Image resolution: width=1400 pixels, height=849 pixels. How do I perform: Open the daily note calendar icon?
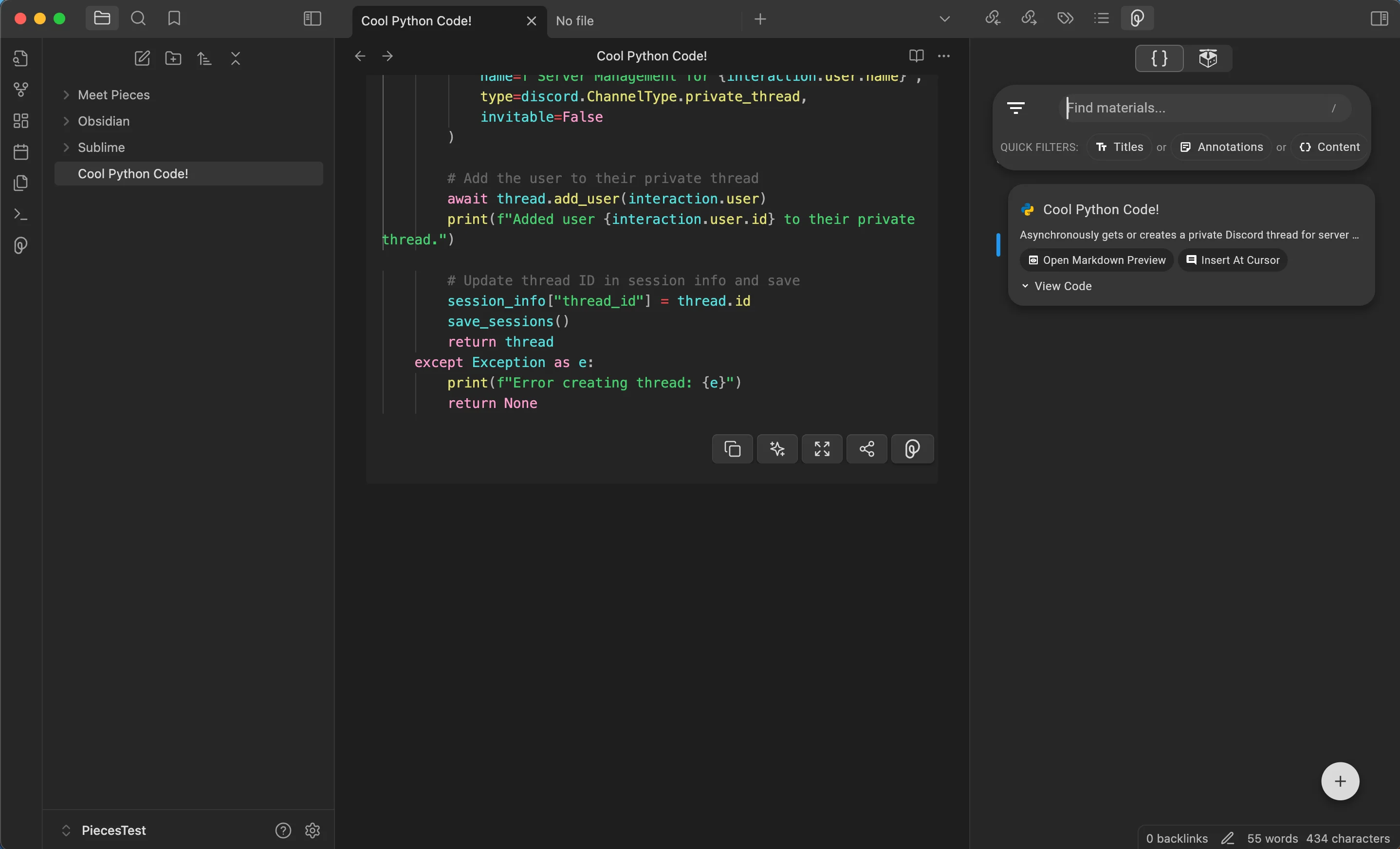click(x=20, y=152)
